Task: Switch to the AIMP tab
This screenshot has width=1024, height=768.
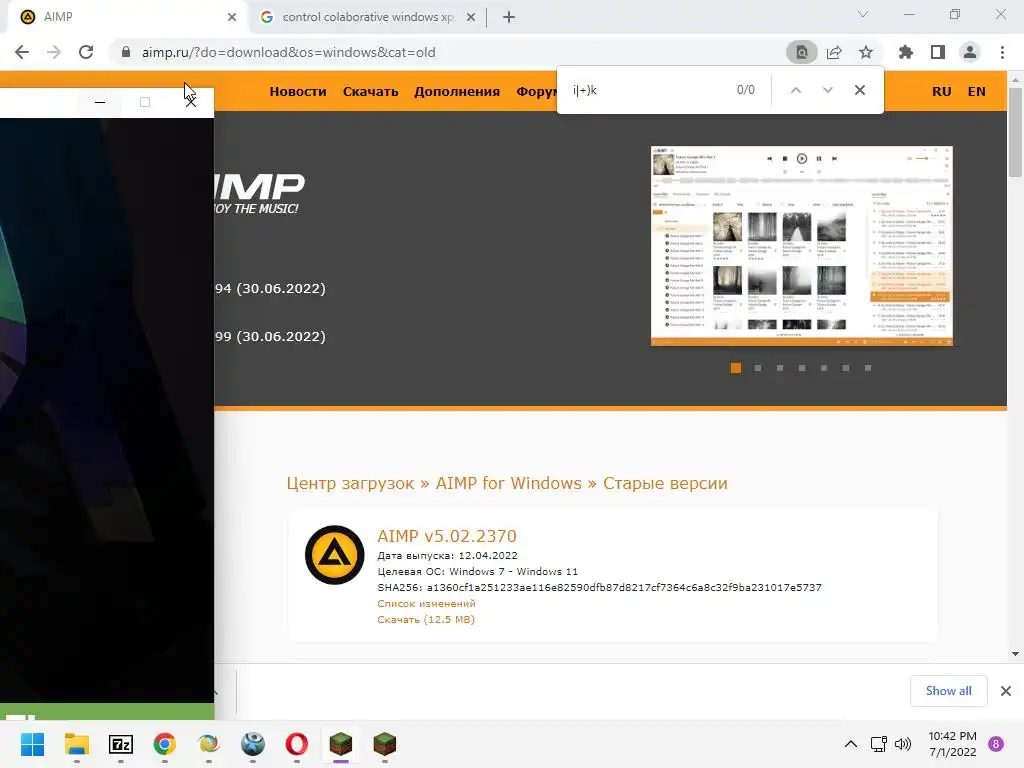Action: click(124, 17)
